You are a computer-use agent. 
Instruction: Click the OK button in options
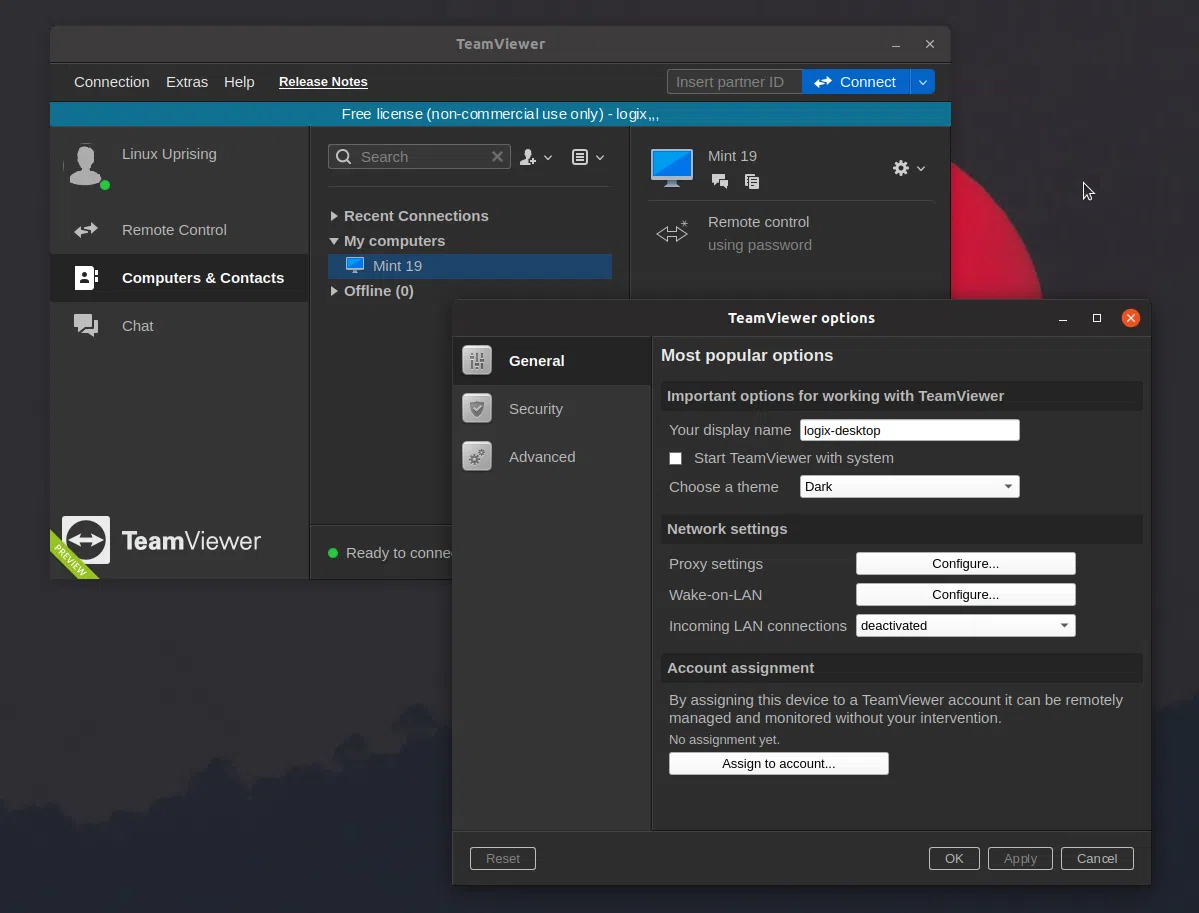coord(954,858)
